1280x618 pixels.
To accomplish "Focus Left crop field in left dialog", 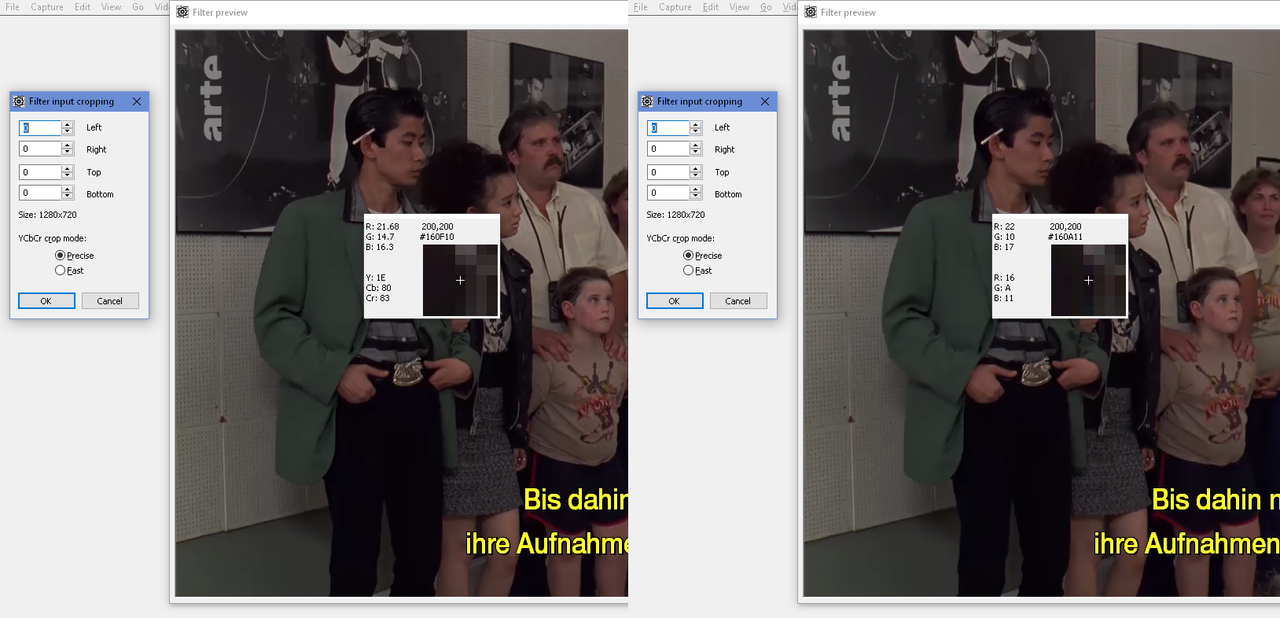I will [x=40, y=128].
